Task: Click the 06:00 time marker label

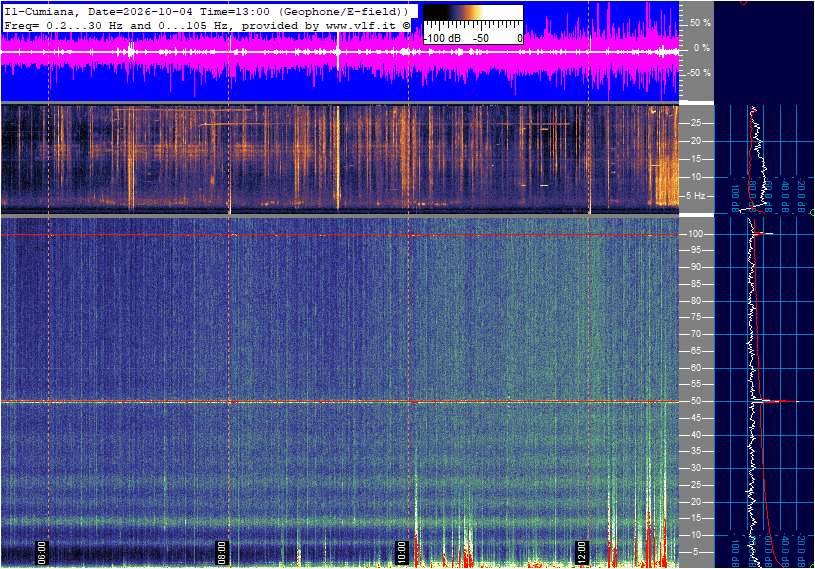Action: pyautogui.click(x=42, y=552)
